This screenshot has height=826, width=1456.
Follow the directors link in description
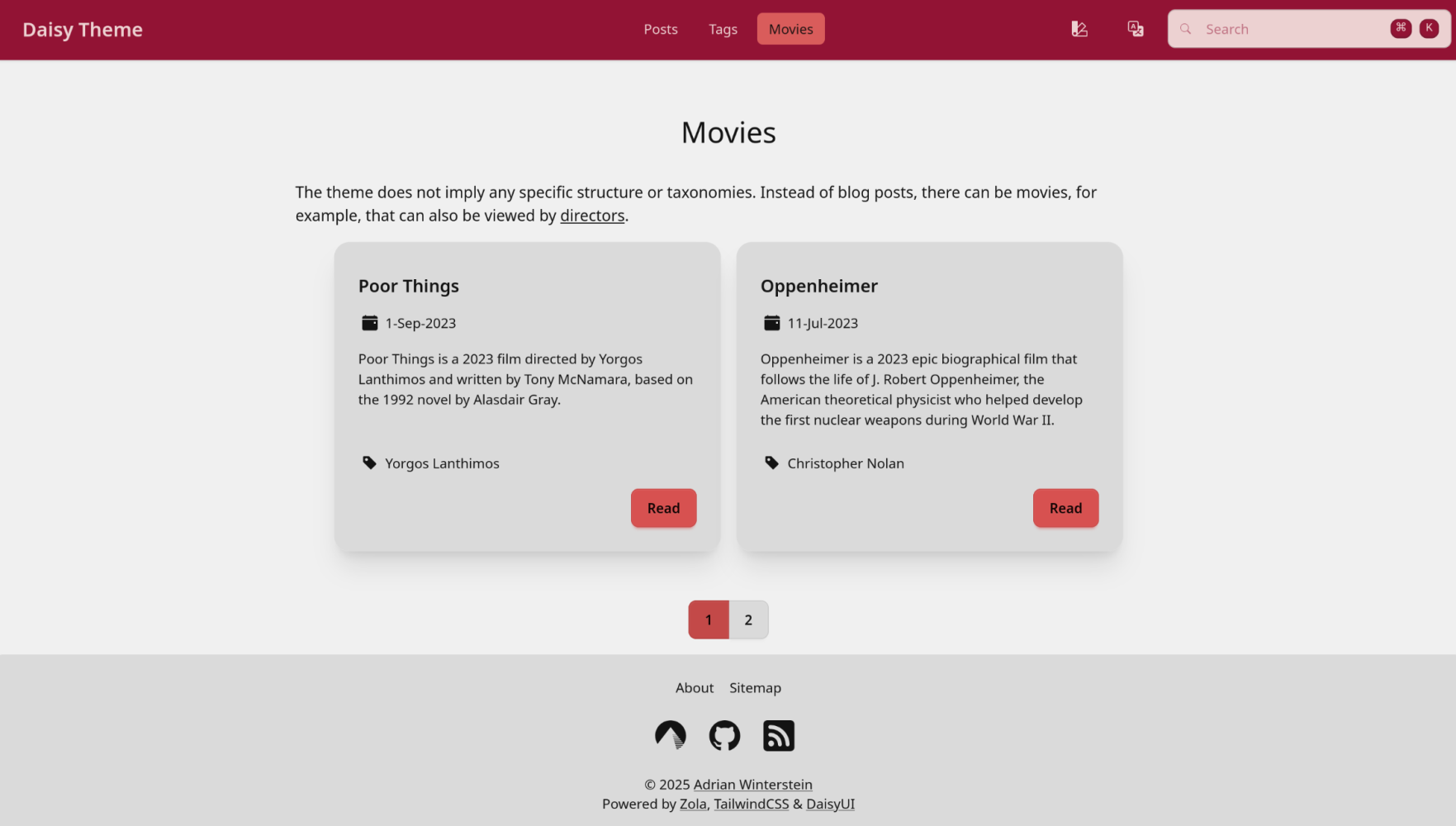click(592, 216)
